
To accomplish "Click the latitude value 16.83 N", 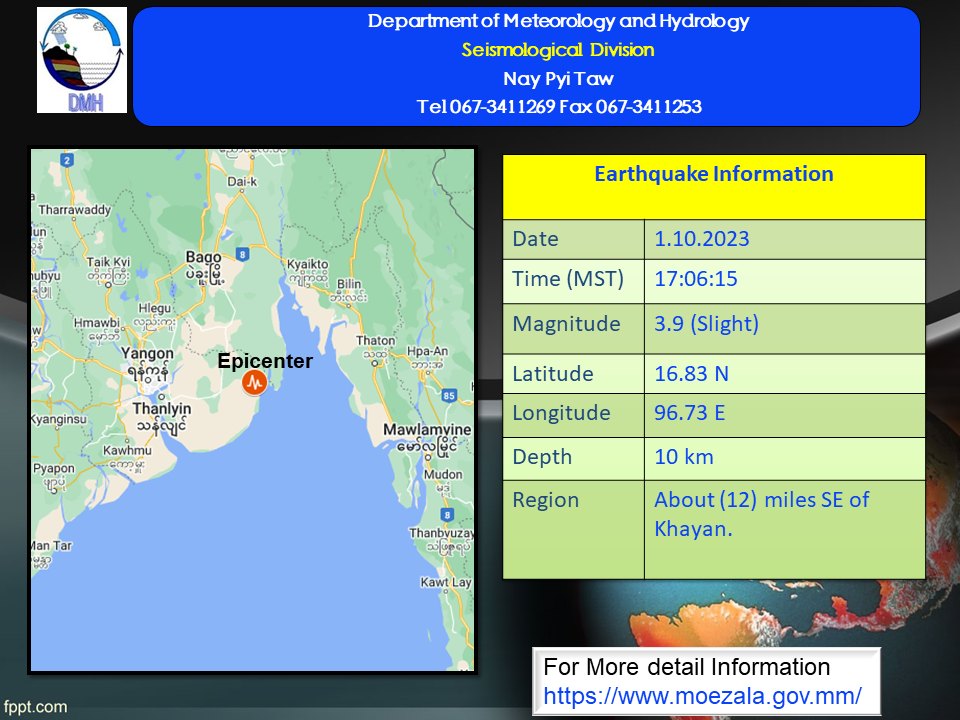I will point(691,374).
